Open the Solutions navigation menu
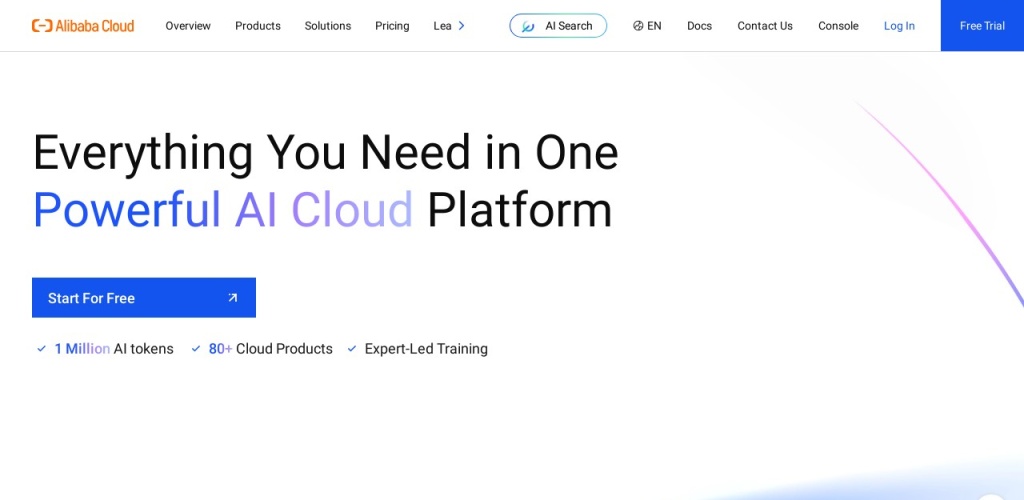The image size is (1024, 500). point(328,26)
